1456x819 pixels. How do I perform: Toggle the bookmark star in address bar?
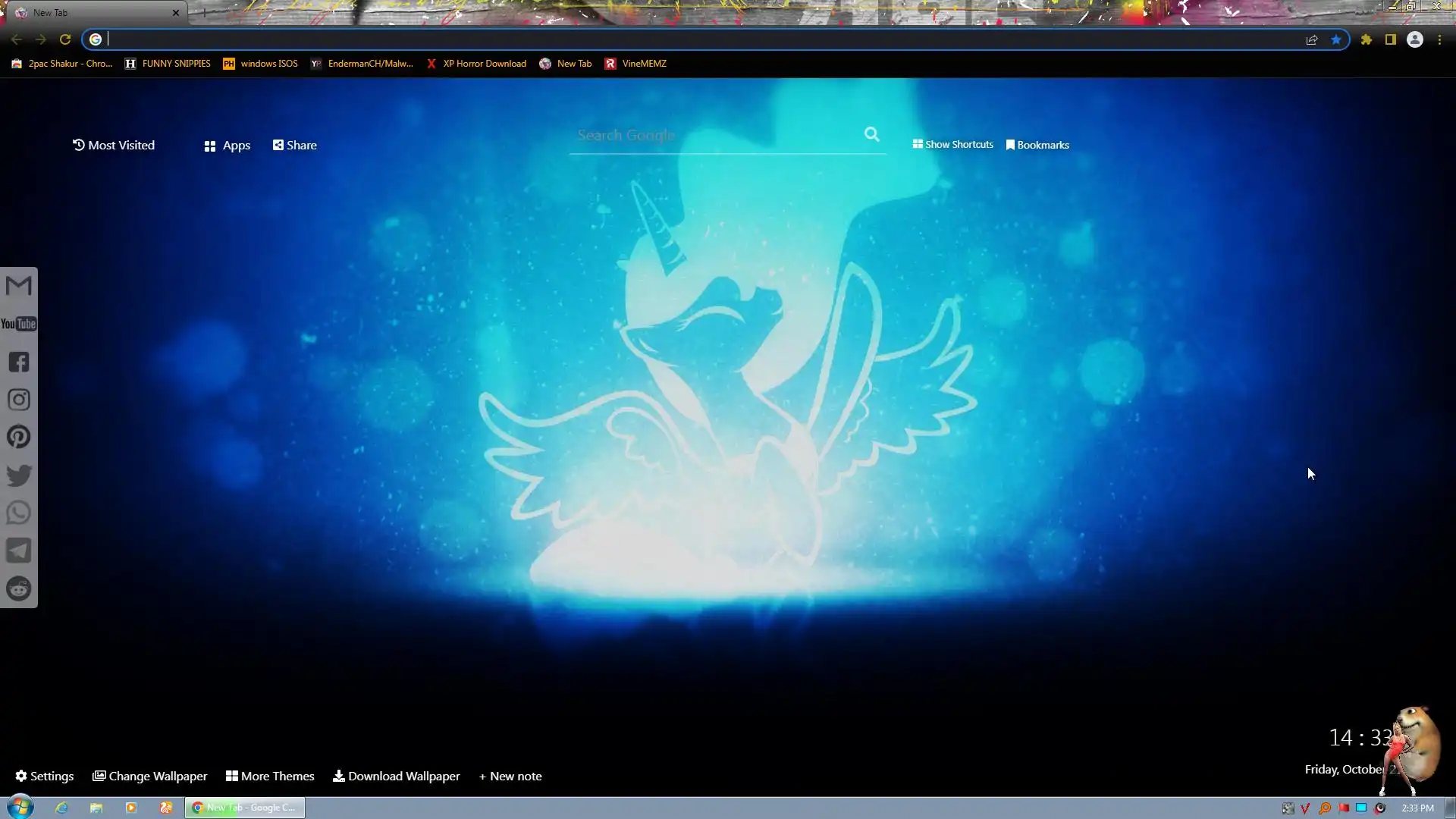[1335, 39]
